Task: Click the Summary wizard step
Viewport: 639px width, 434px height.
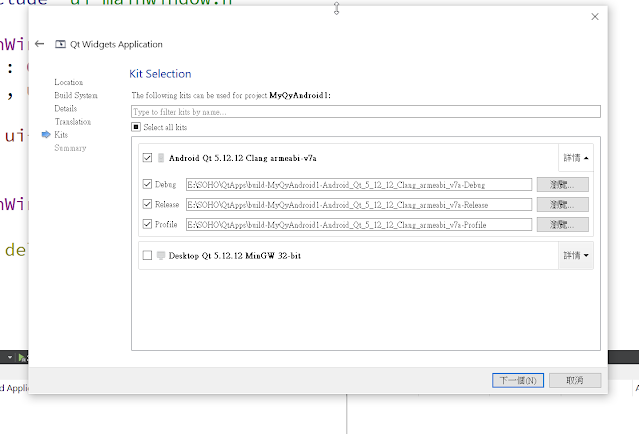Action: 71,148
